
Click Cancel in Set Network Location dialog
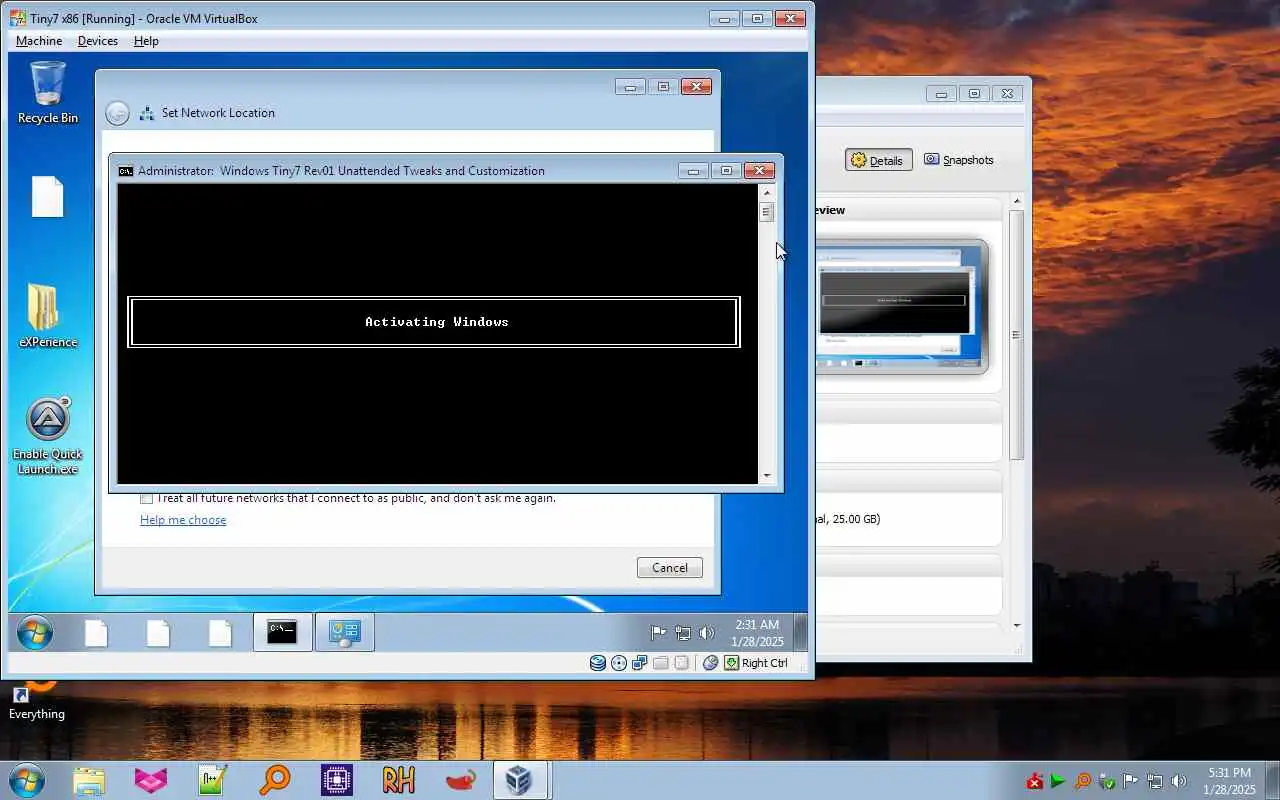click(670, 568)
